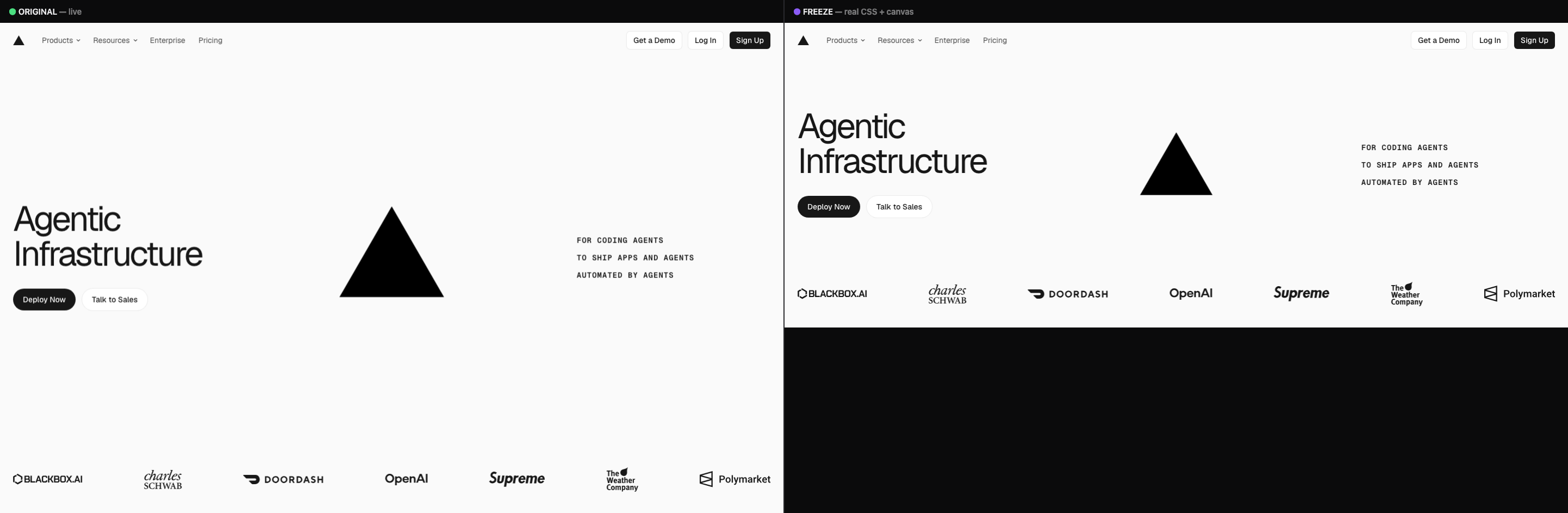Click 'AUTOMATED BY AGENTS' in the Original pane
Screen dimensions: 1568x513
(x=625, y=275)
